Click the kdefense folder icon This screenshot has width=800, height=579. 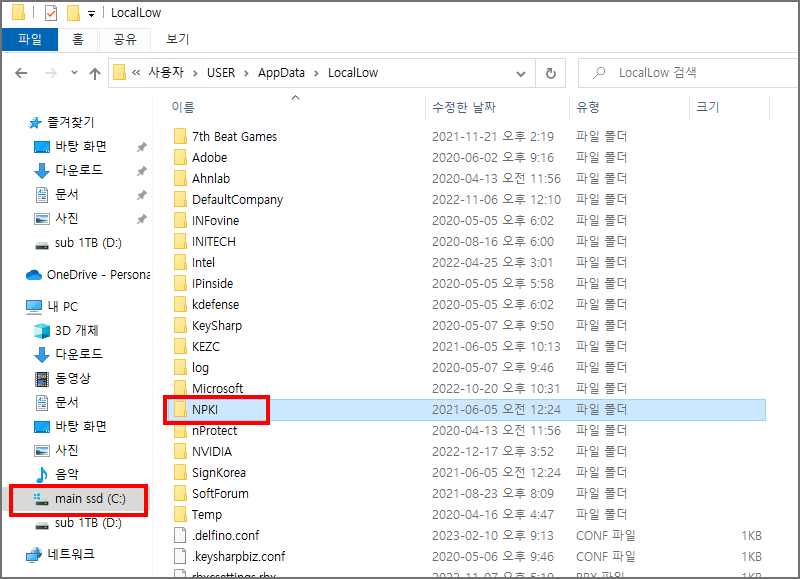click(180, 305)
